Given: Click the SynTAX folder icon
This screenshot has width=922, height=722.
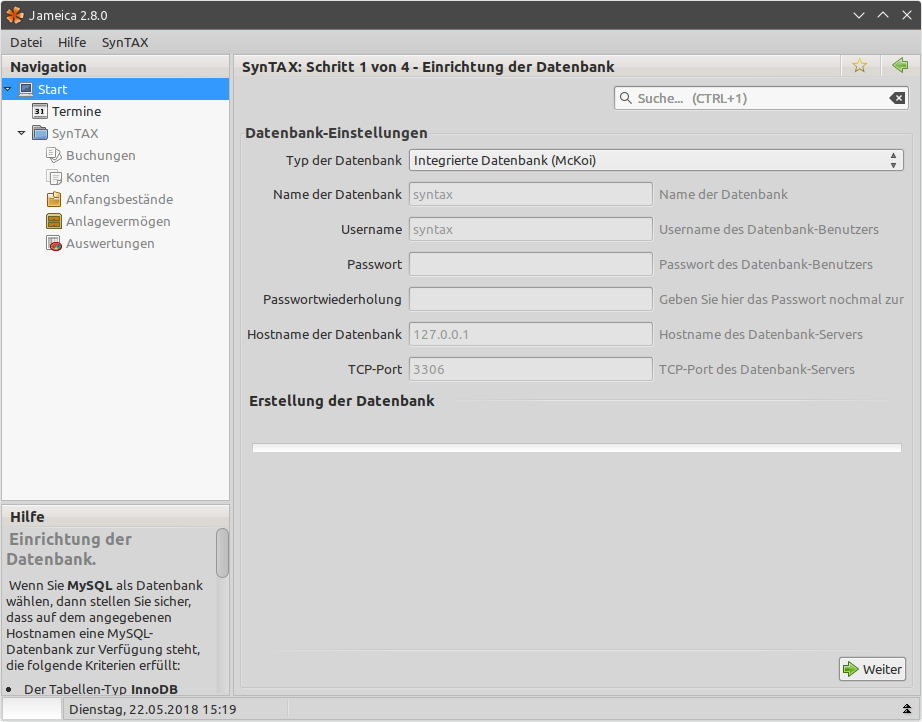Looking at the screenshot, I should 39,133.
